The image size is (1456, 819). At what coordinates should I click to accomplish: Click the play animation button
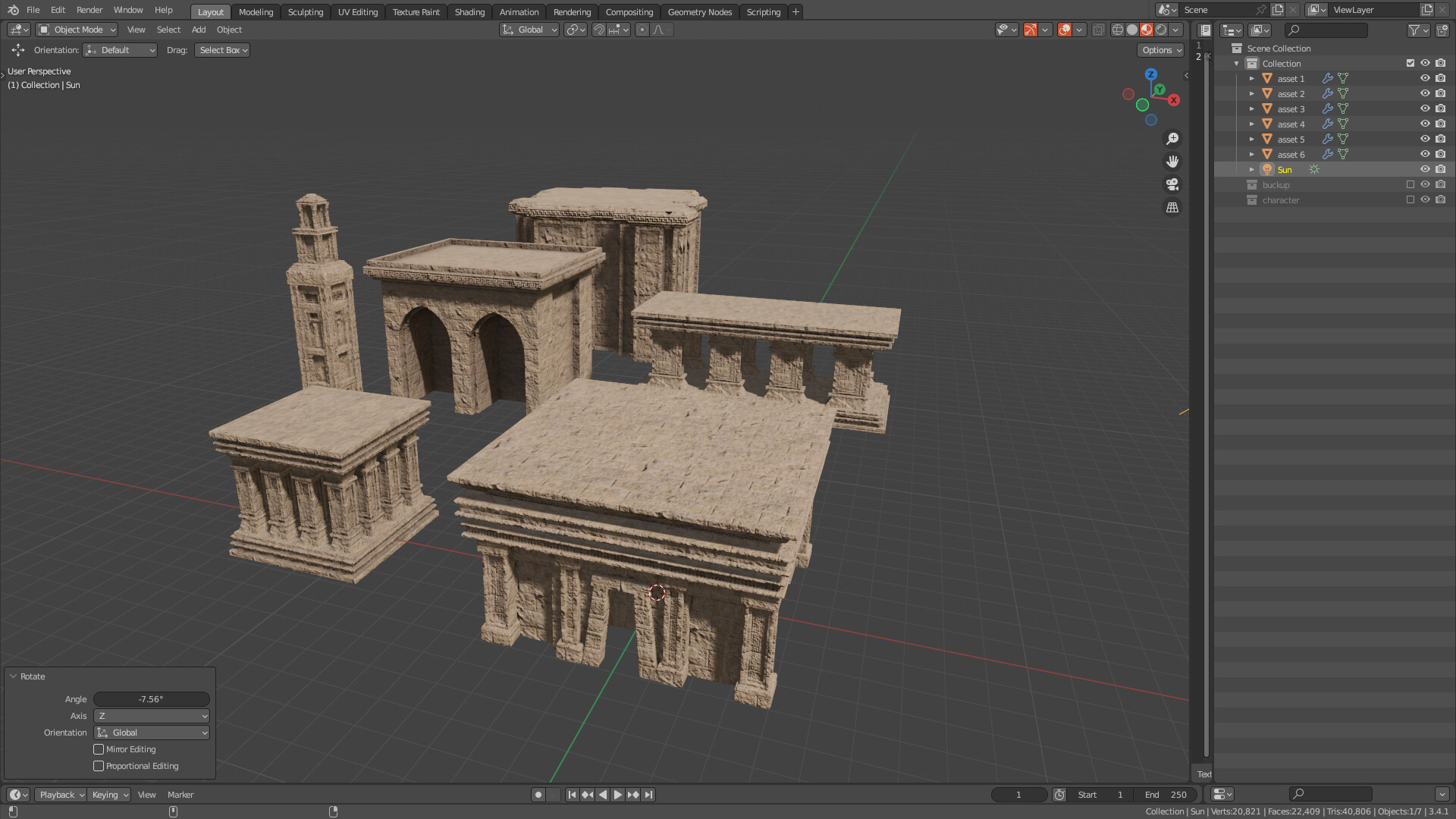[617, 795]
